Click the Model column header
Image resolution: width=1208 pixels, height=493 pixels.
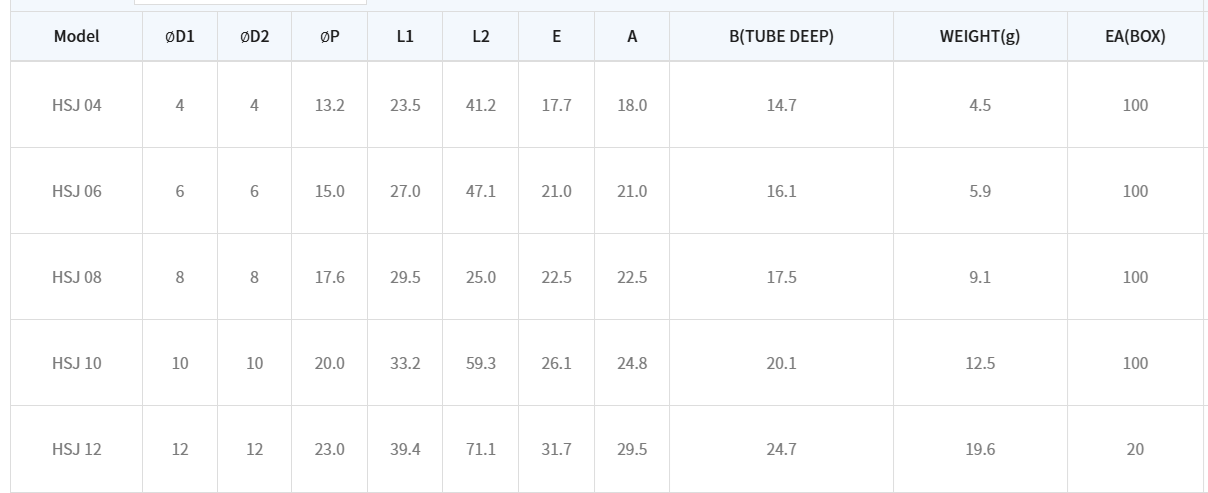point(77,37)
